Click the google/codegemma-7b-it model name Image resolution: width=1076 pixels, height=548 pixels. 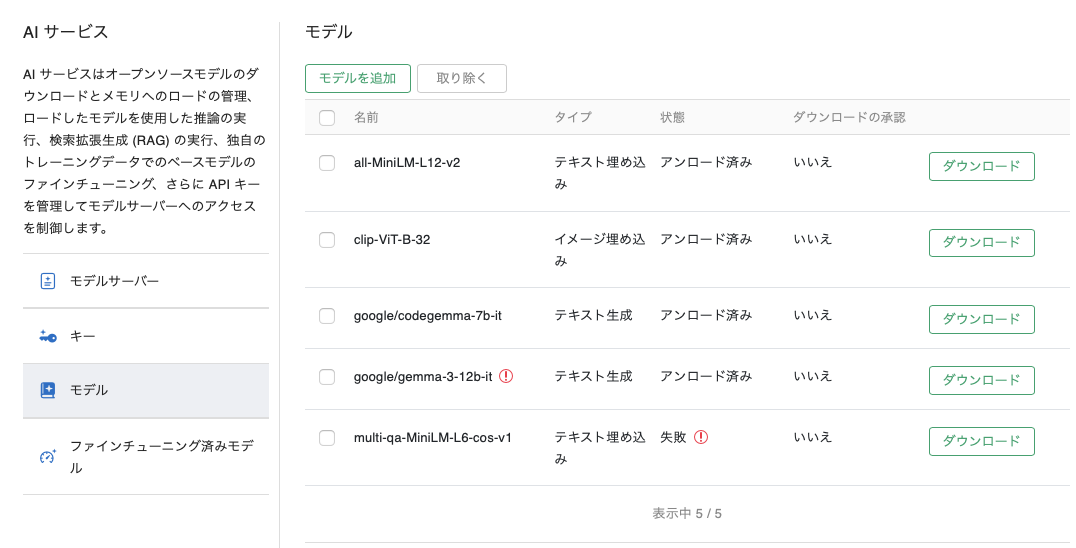click(428, 315)
